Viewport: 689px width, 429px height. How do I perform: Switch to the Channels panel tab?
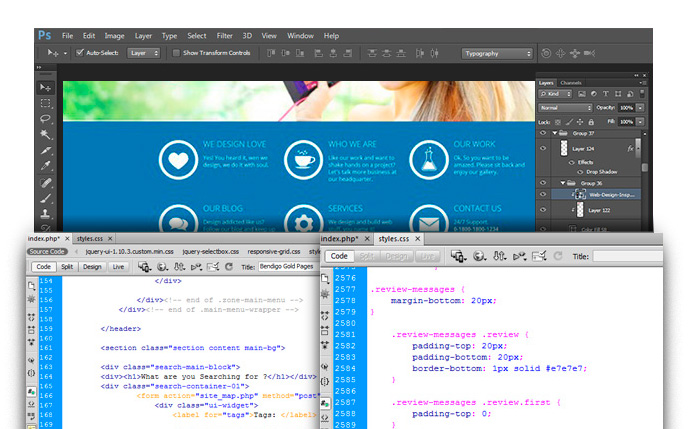point(572,83)
